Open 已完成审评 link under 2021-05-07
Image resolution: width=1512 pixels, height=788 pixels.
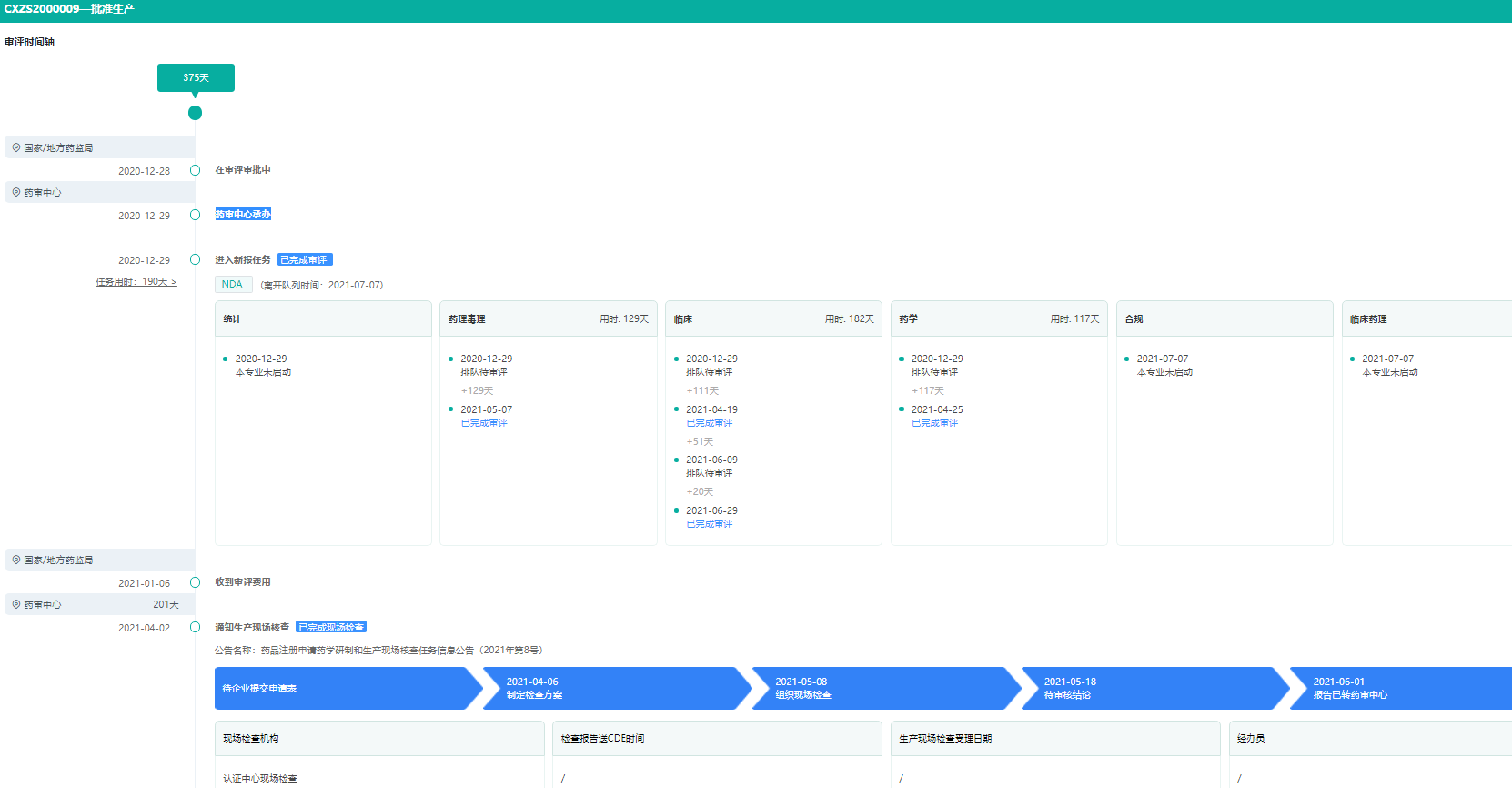(x=484, y=423)
